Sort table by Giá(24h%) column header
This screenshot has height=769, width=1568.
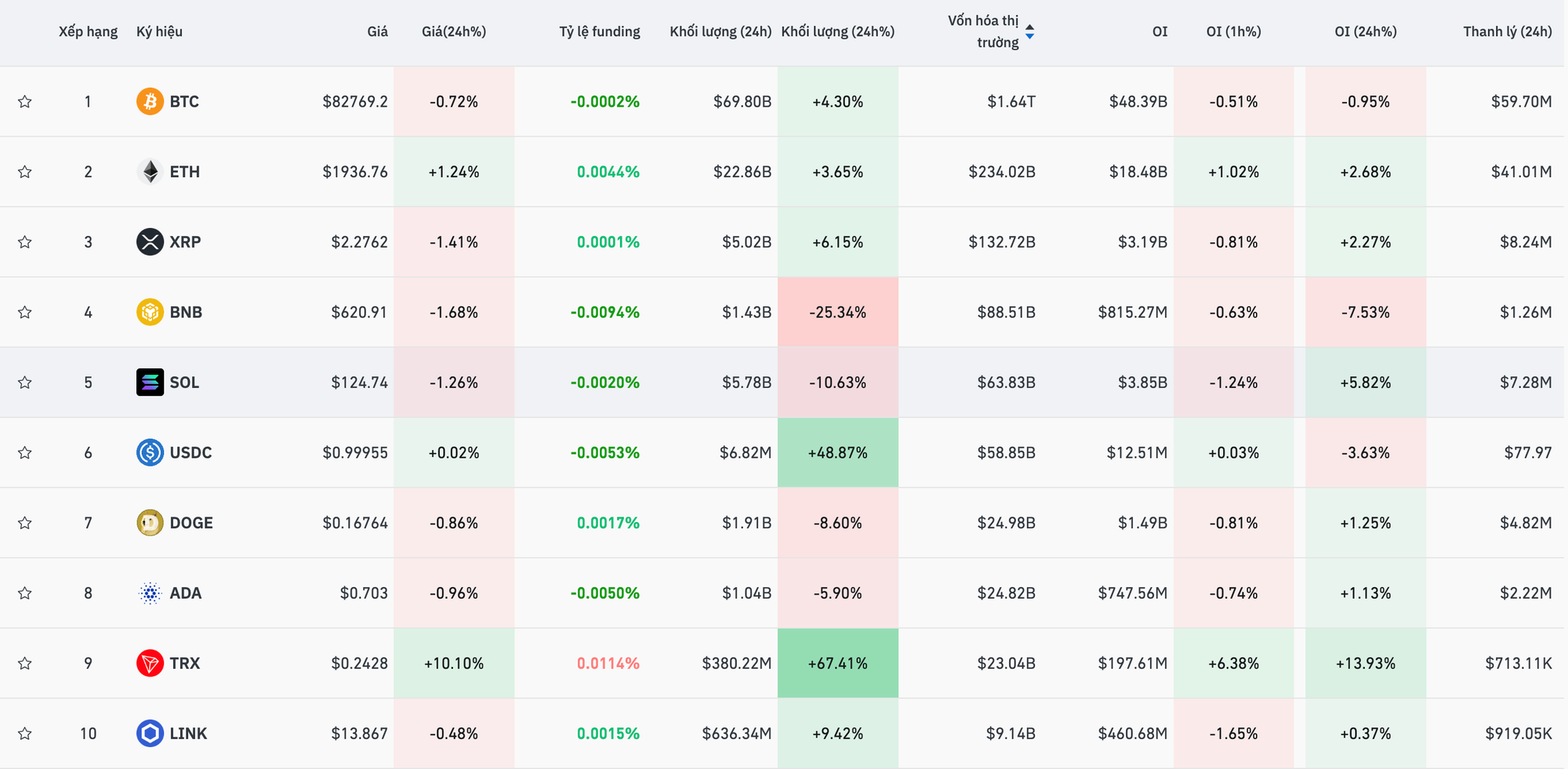(453, 32)
